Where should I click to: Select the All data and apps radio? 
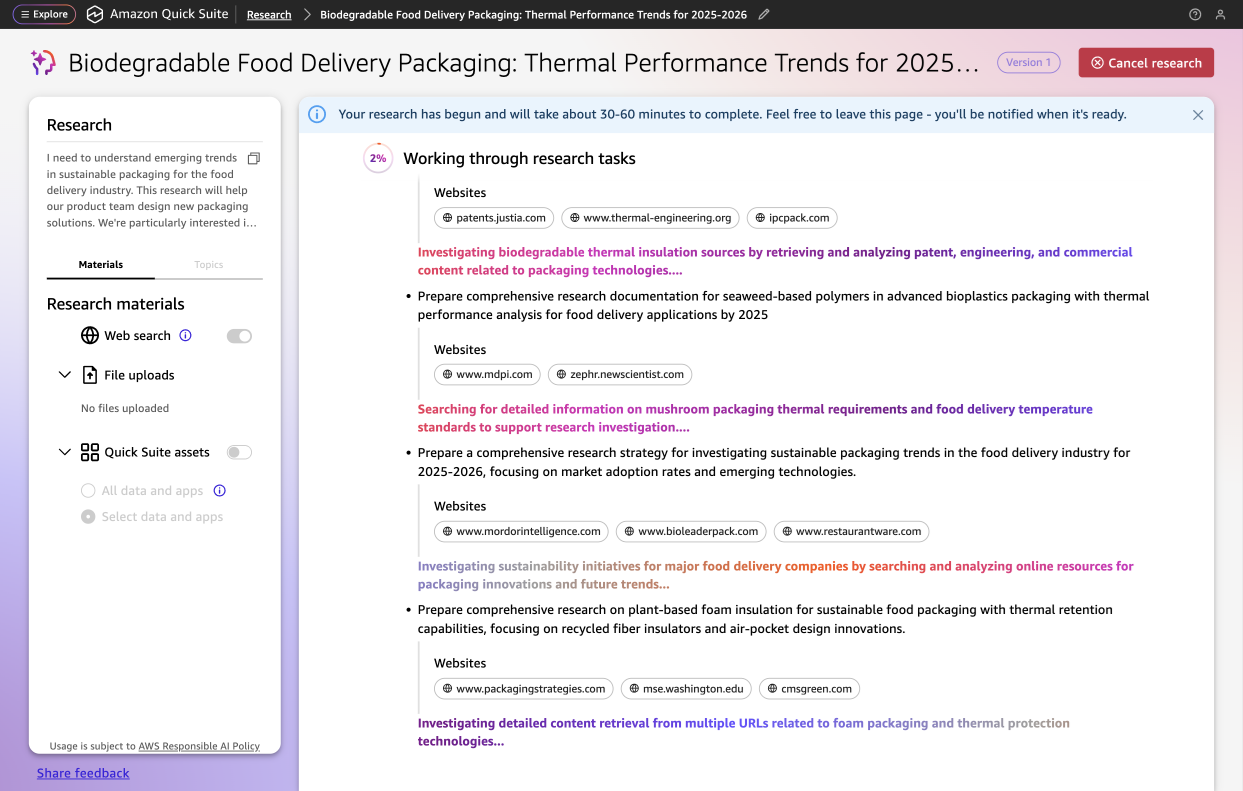click(88, 491)
